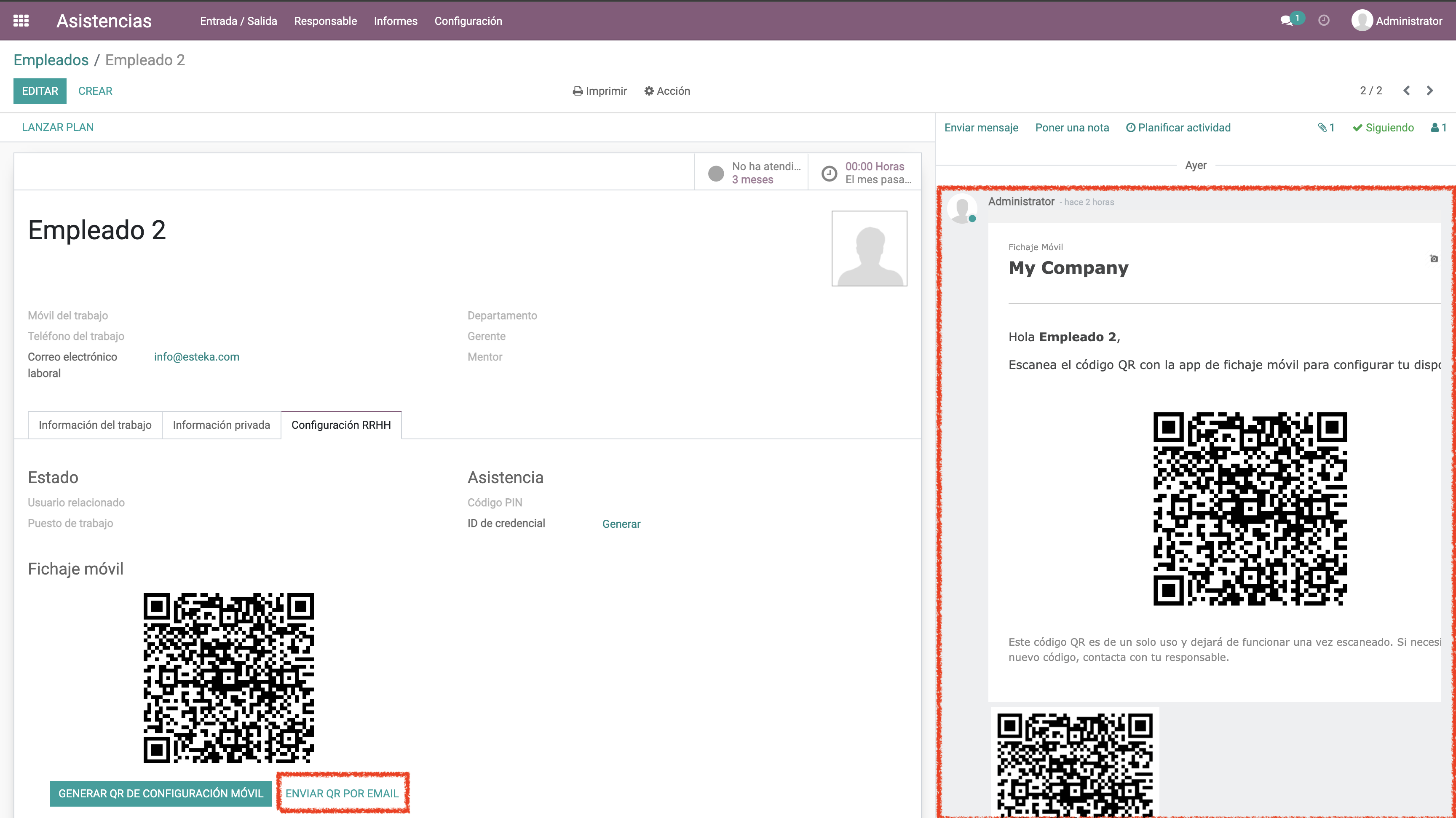Open the 00:00 Horas stat button
The height and width of the screenshot is (818, 1456).
click(865, 173)
